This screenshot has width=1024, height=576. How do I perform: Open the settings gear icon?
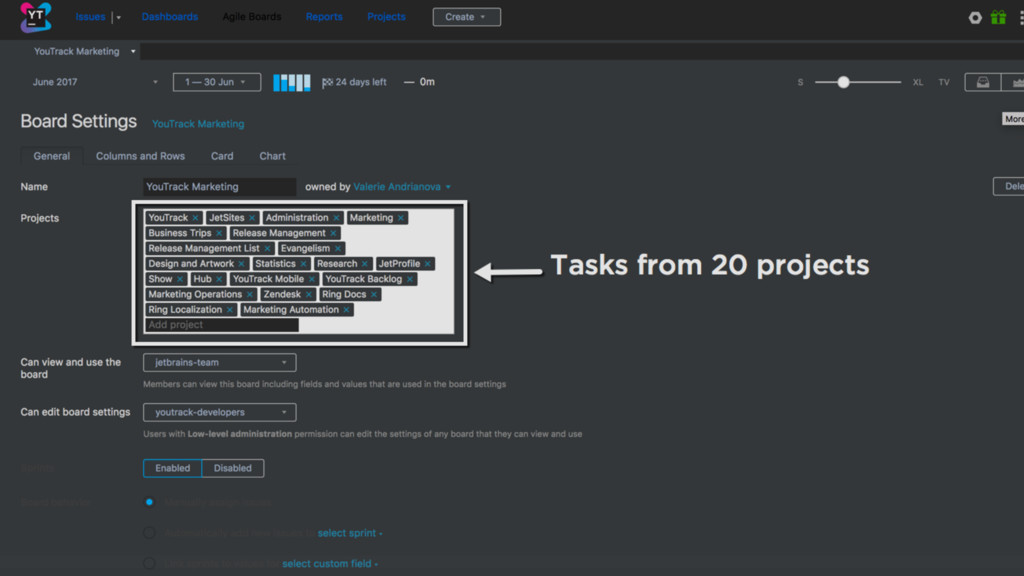point(975,18)
